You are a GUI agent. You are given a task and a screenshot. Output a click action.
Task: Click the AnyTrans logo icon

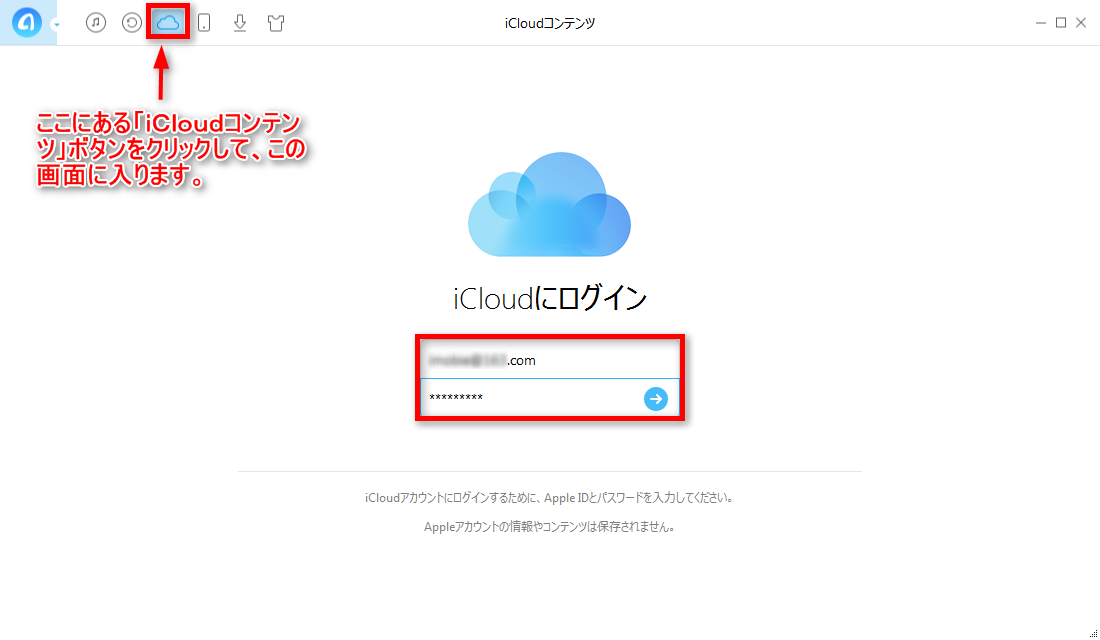coord(27,23)
